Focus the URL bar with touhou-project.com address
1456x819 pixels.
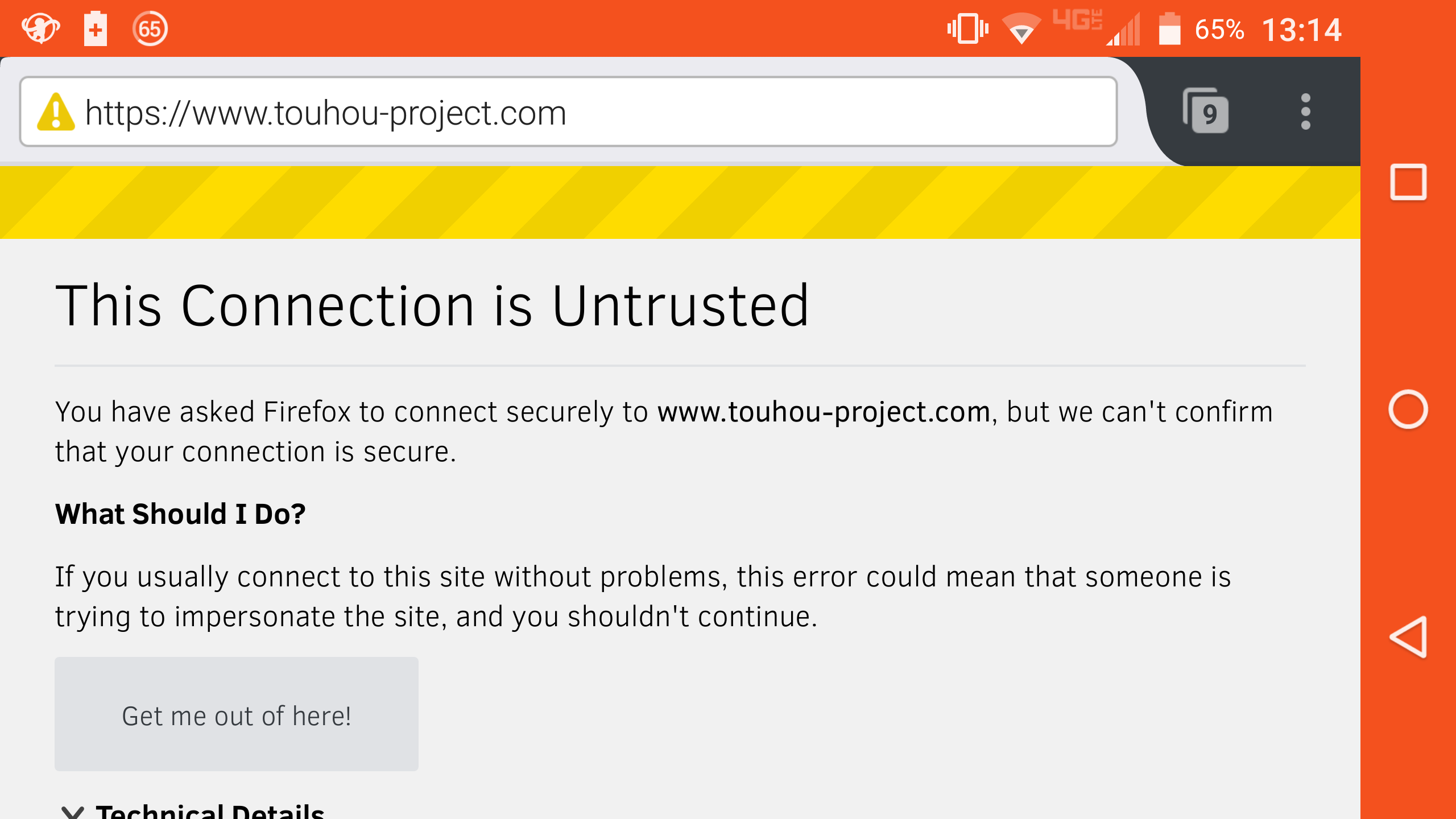569,111
